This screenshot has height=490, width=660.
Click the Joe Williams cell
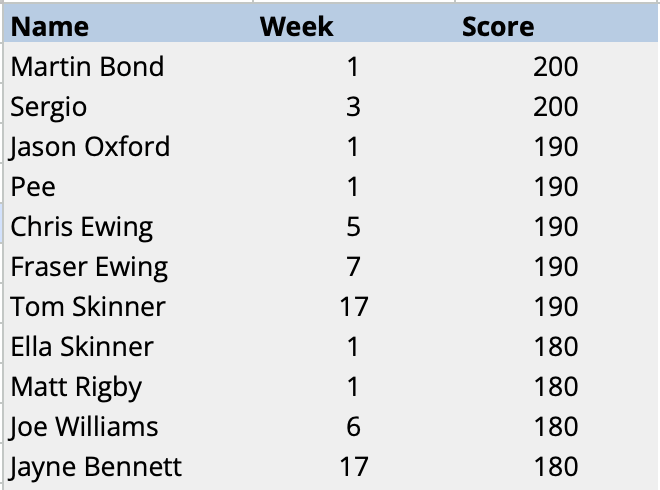(85, 426)
